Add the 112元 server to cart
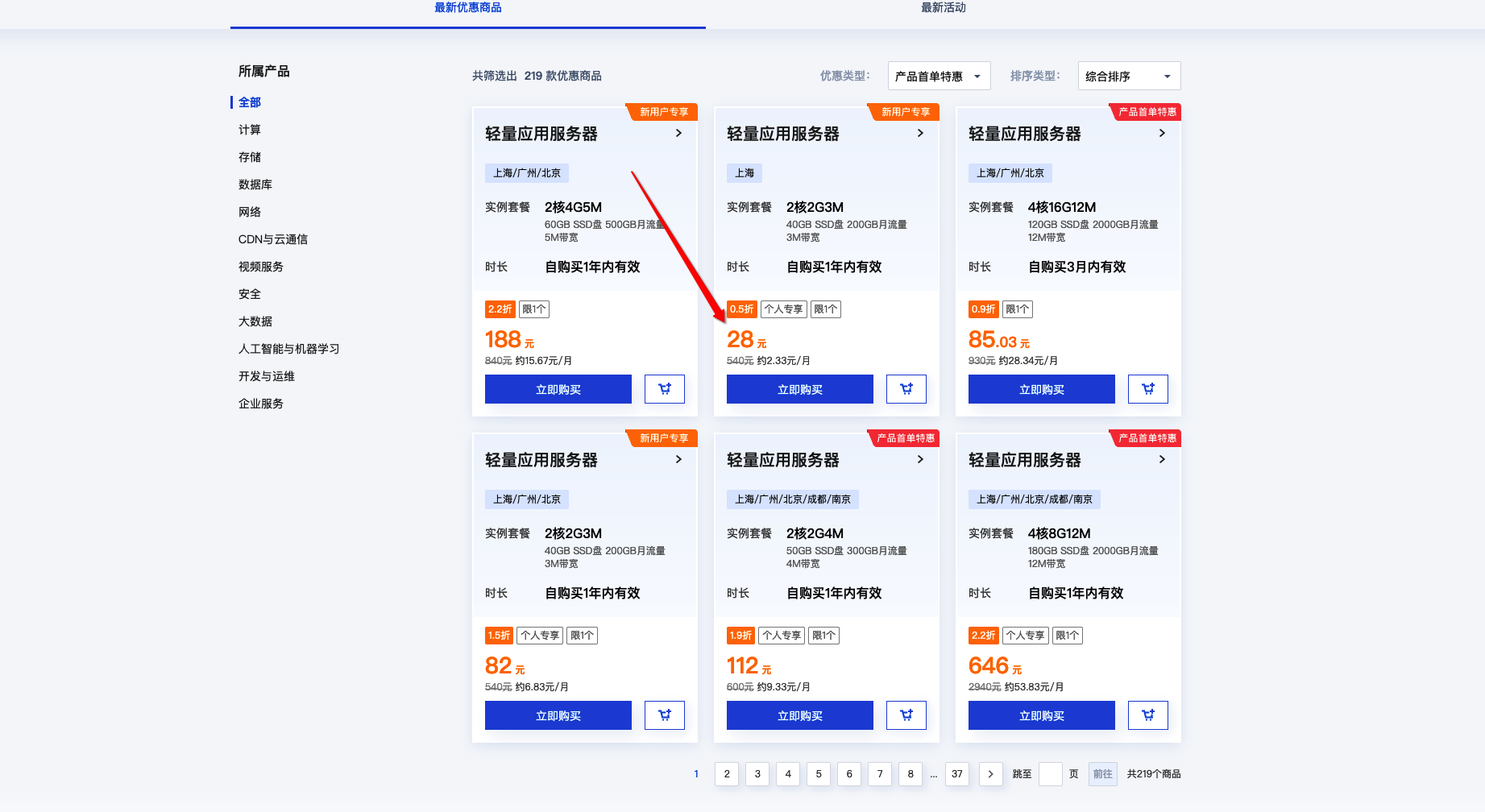 [x=906, y=715]
